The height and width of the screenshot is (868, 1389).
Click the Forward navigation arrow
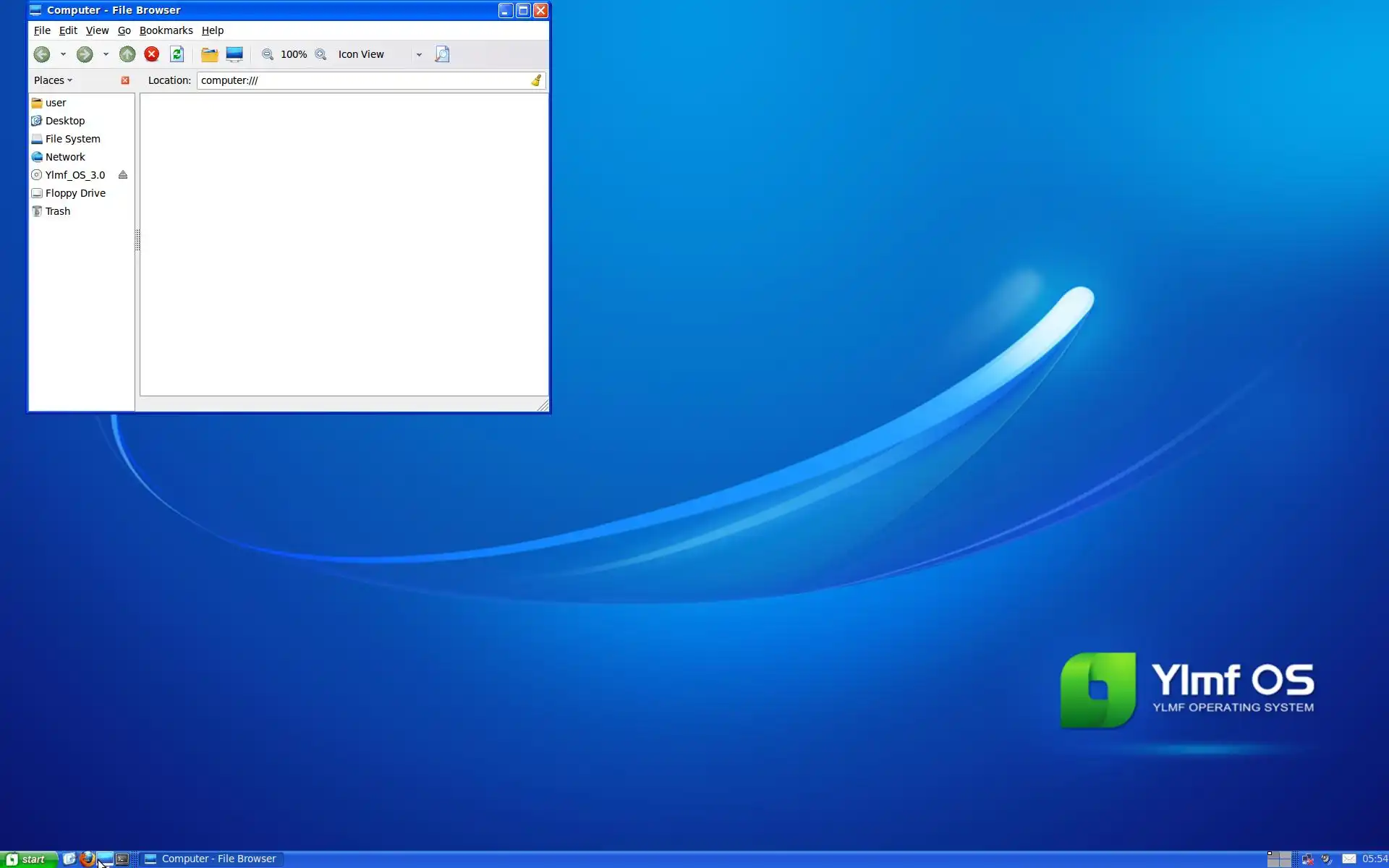85,54
